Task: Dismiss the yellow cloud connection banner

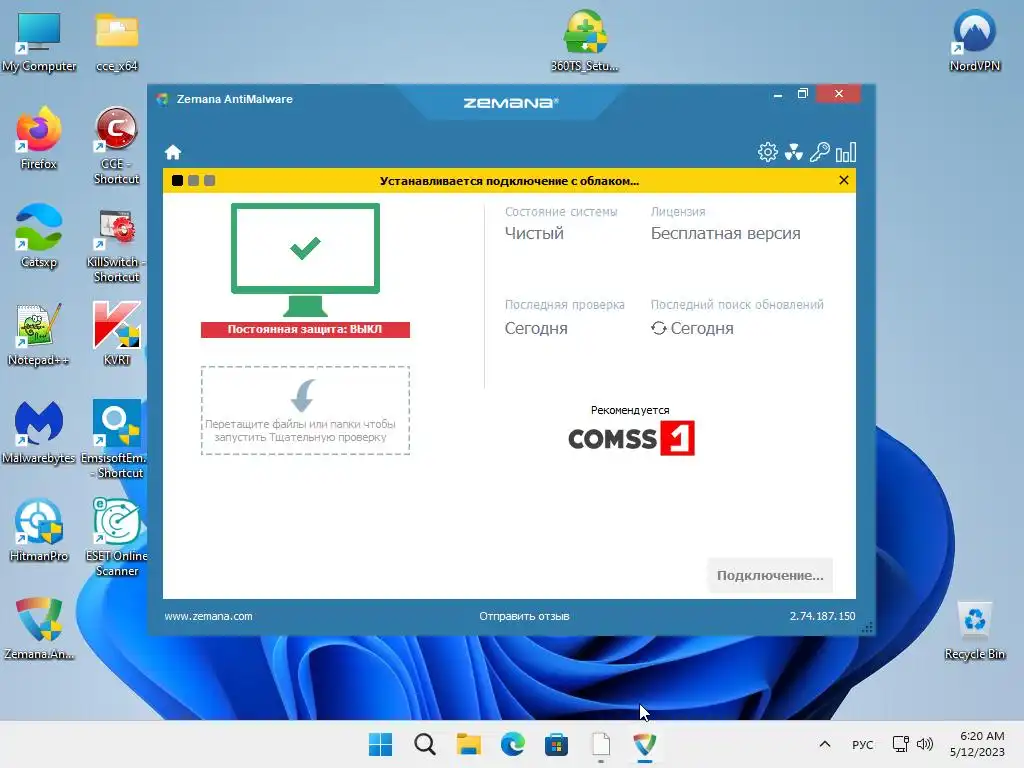Action: click(844, 180)
